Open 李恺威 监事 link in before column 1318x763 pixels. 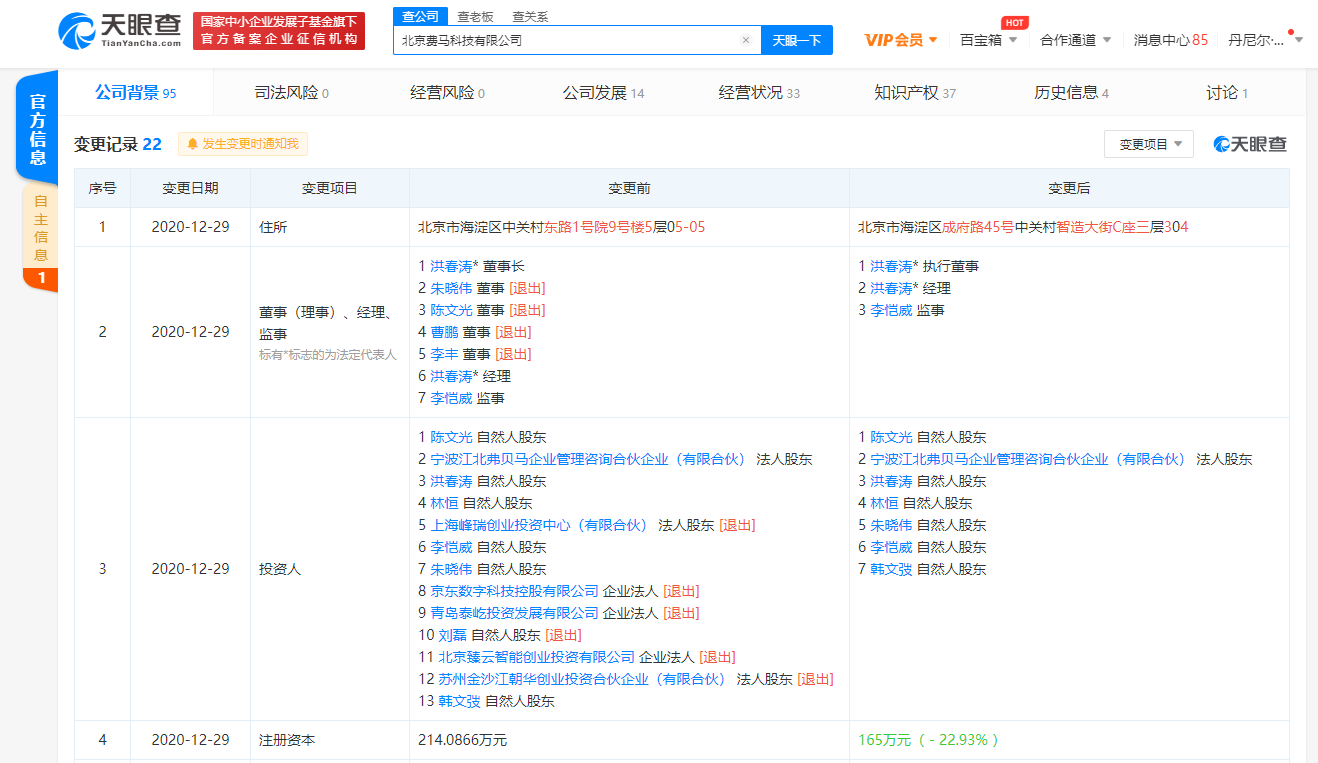[x=452, y=398]
